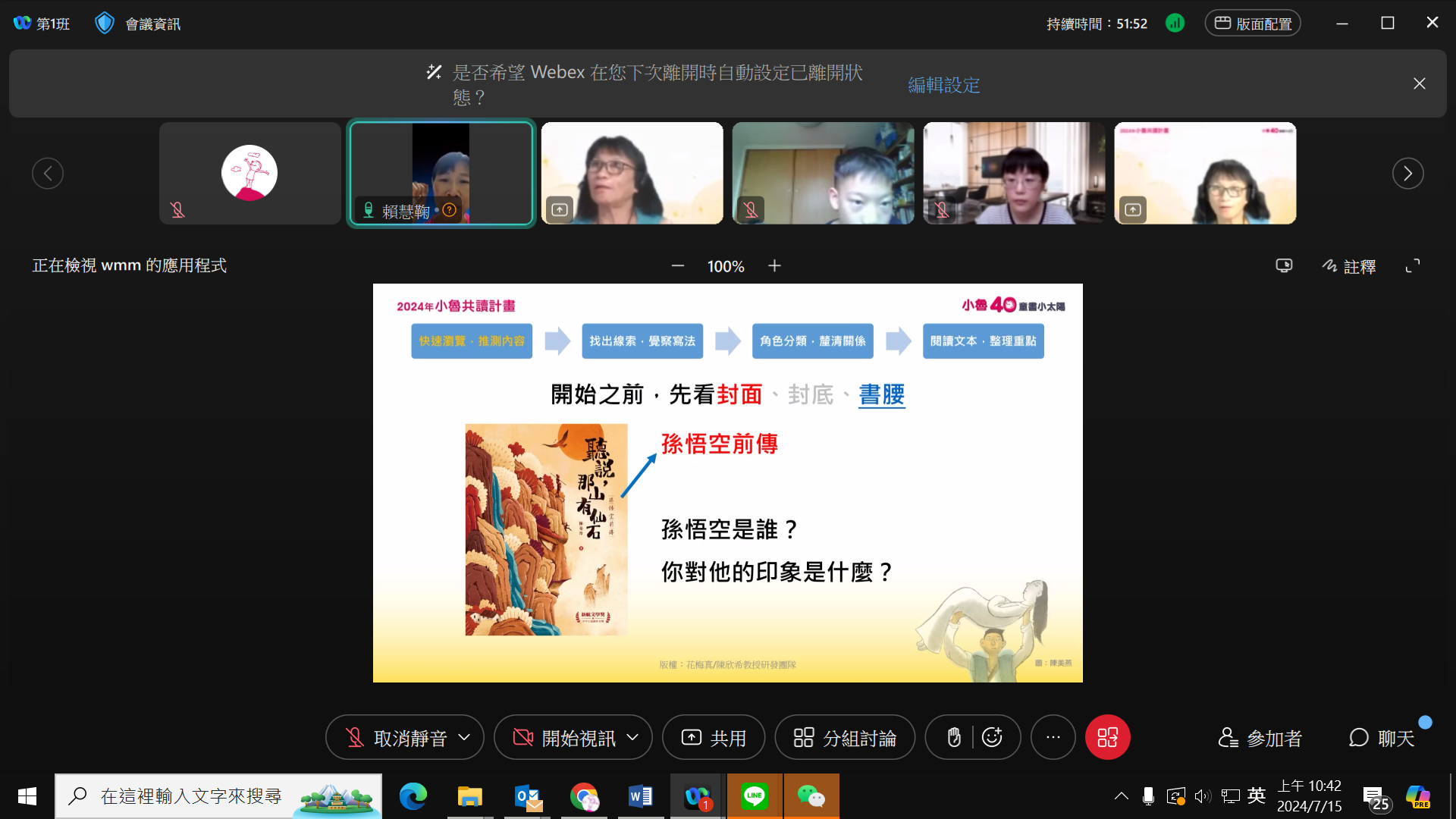Open the Copilot preview icon

[1418, 796]
